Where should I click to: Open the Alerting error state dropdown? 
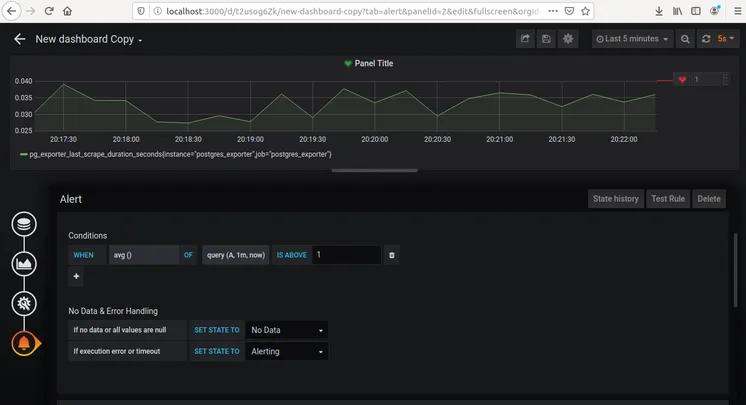point(286,351)
